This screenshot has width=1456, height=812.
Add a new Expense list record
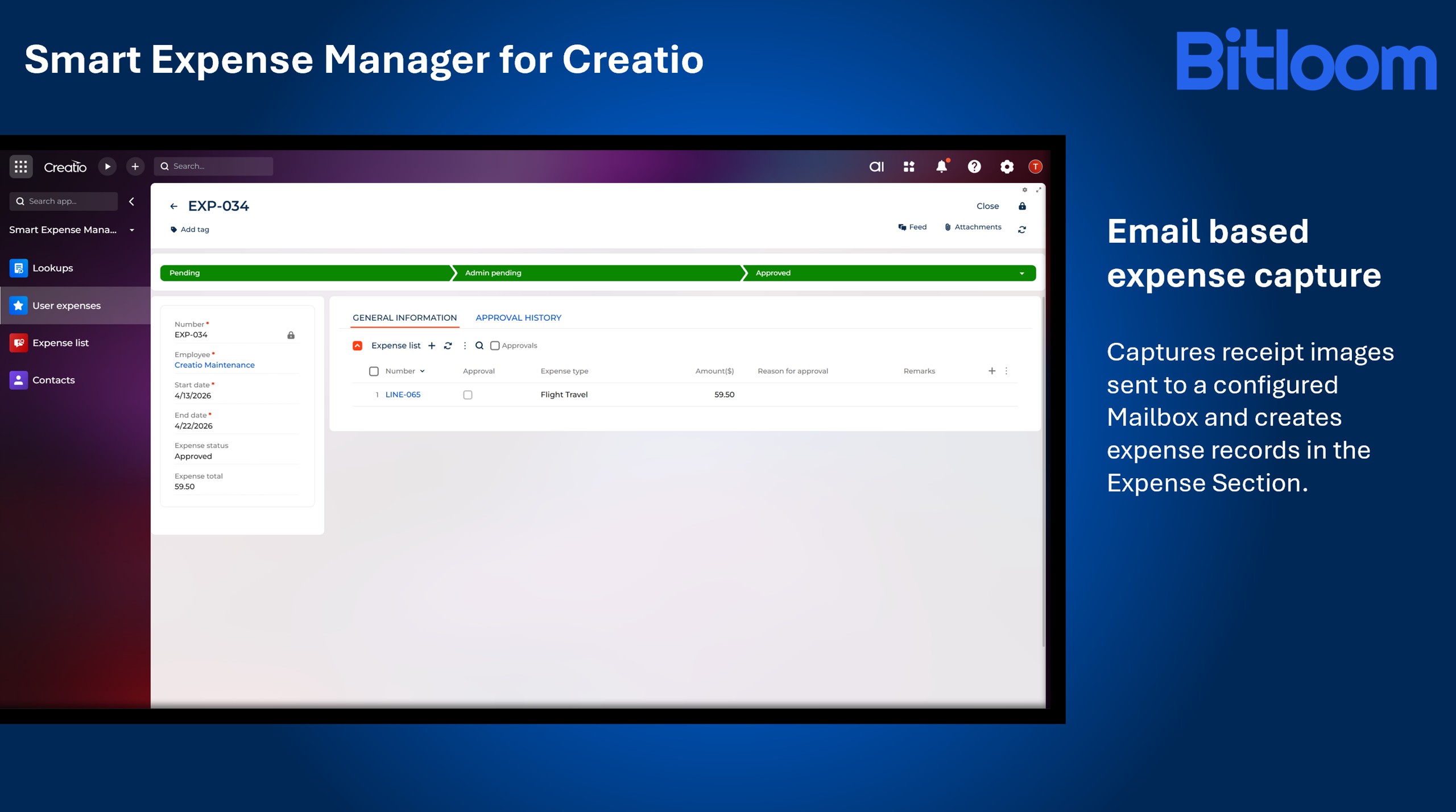tap(432, 346)
